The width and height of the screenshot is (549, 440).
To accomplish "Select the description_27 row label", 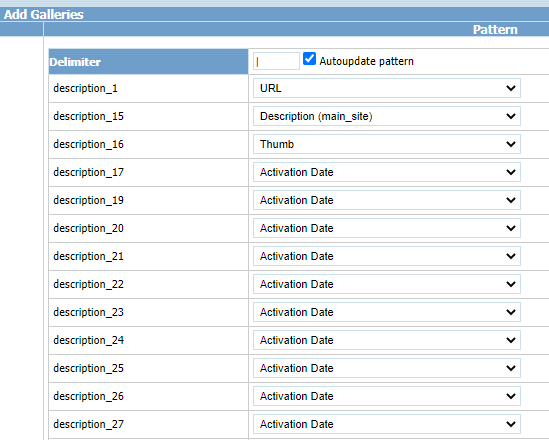I will pos(88,425).
